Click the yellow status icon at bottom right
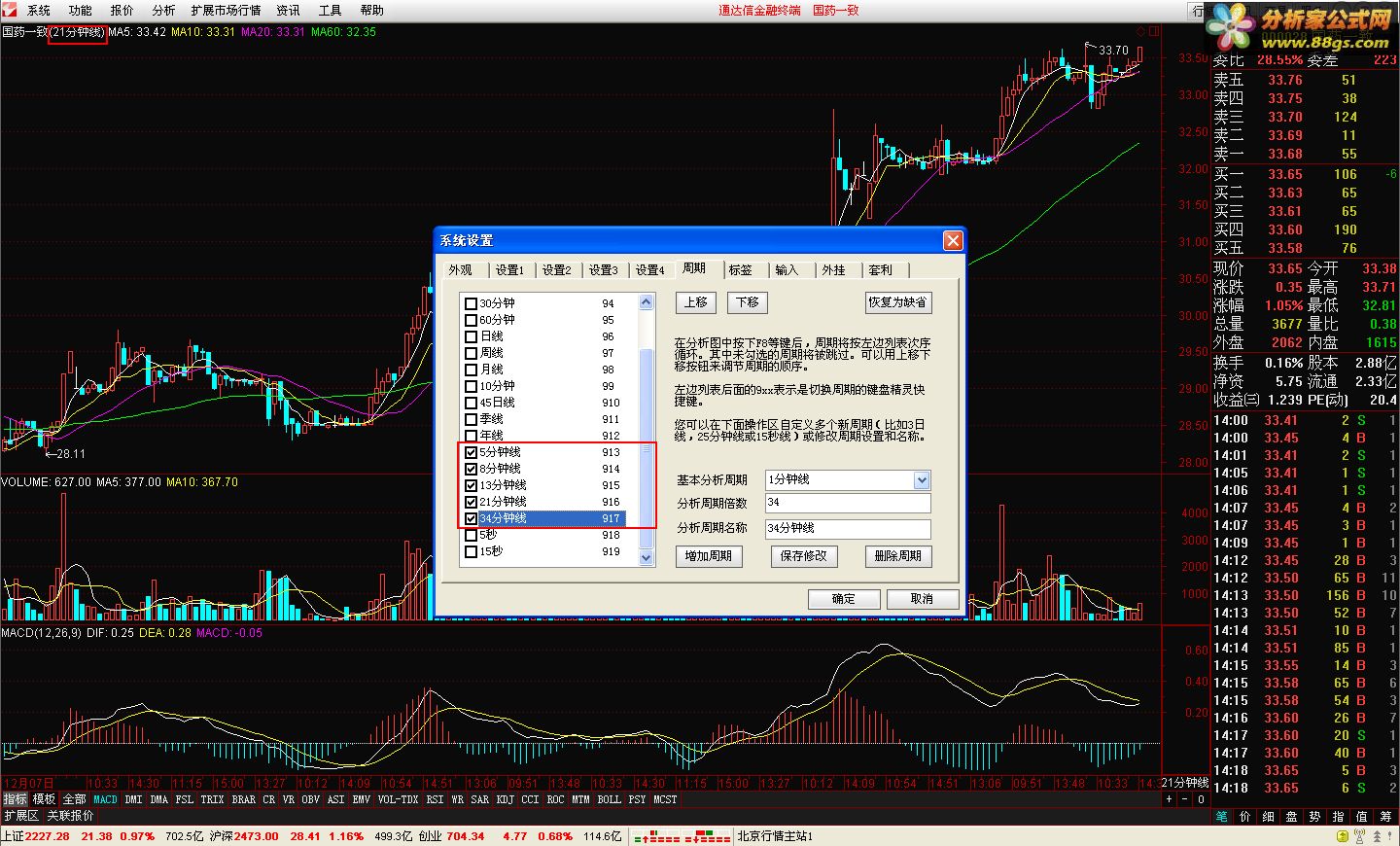 coord(1343,836)
